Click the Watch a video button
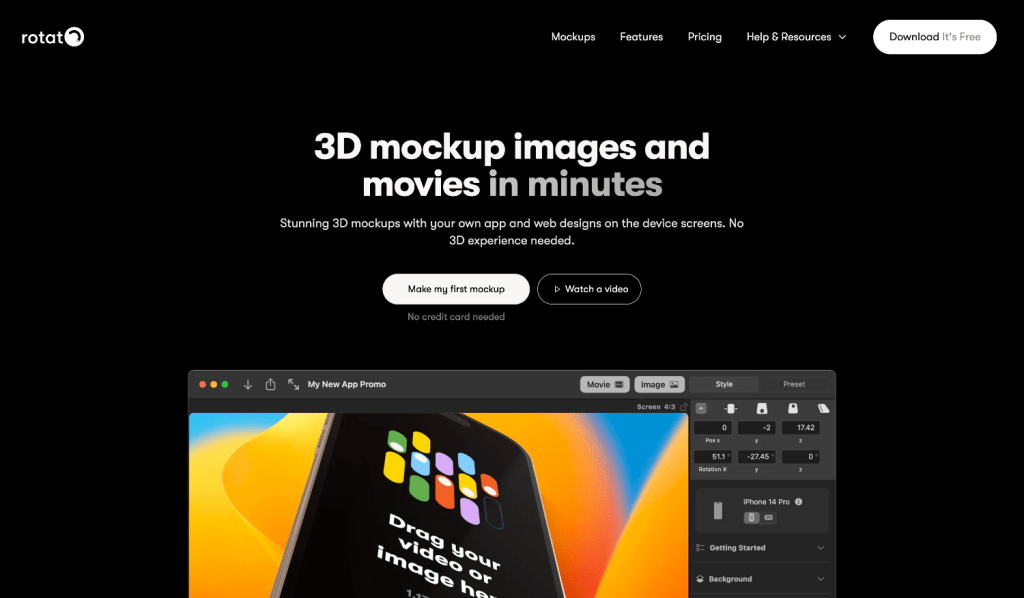Screen dimensions: 1024x598 (x=589, y=289)
